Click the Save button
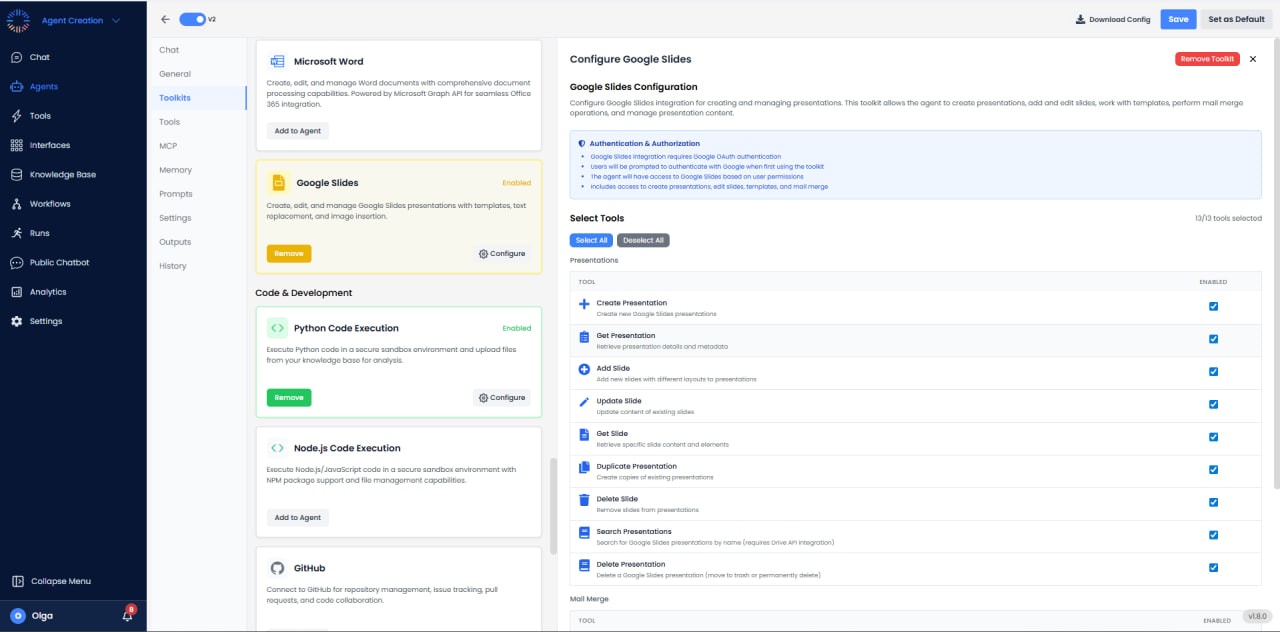The height and width of the screenshot is (632, 1280). (x=1178, y=19)
